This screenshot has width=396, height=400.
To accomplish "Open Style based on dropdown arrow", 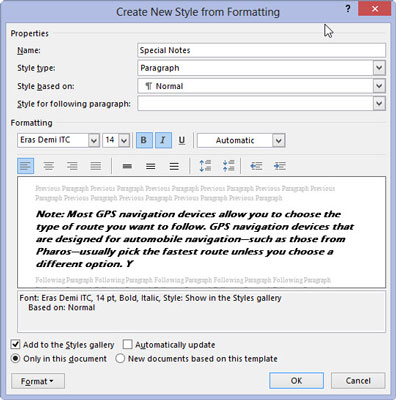I will point(379,86).
